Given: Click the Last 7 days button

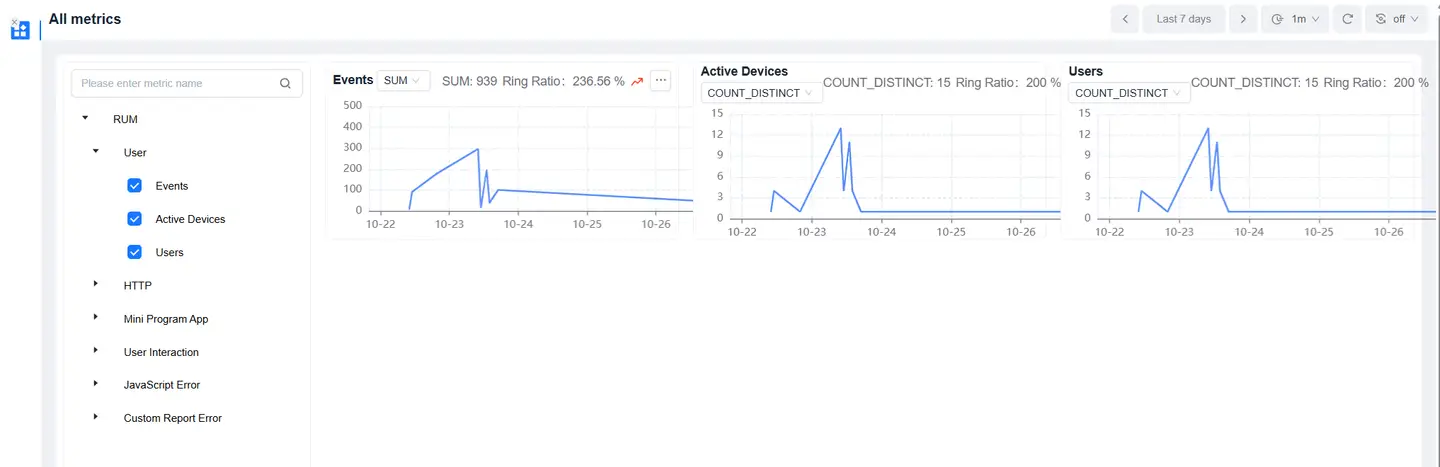Looking at the screenshot, I should pos(1183,19).
